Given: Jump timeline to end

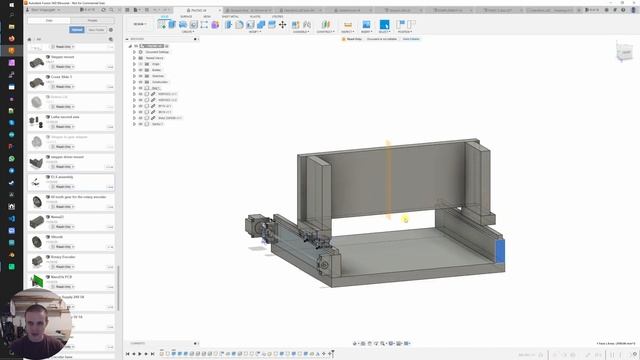Looking at the screenshot, I should tap(152, 354).
